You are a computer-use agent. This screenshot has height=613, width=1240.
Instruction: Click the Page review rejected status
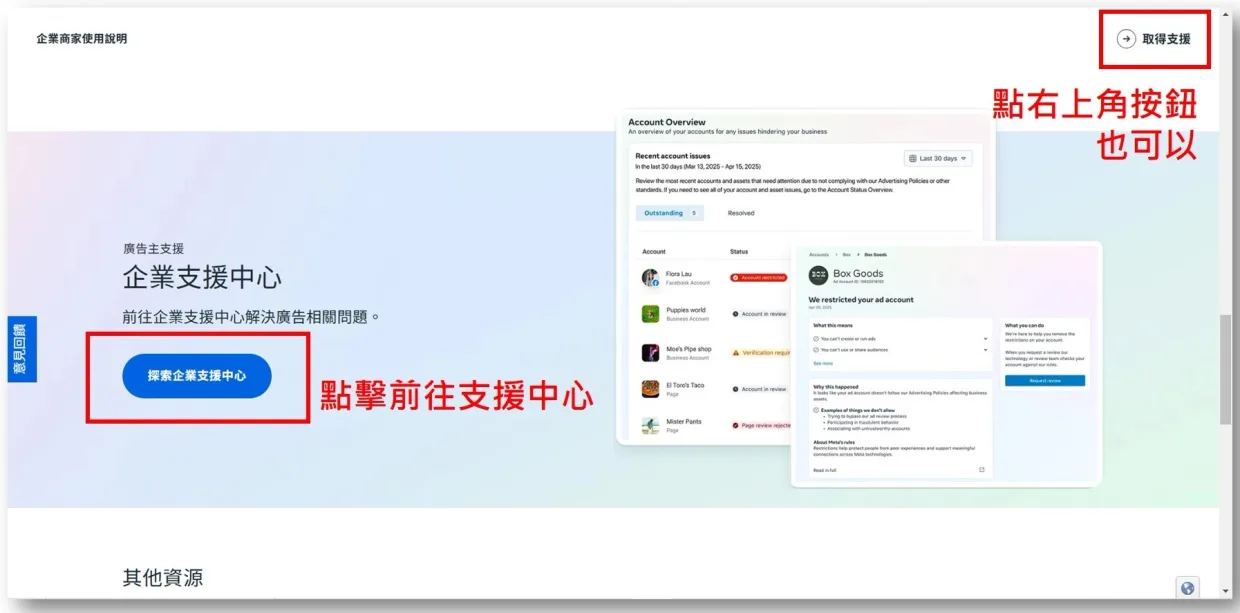pyautogui.click(x=761, y=425)
